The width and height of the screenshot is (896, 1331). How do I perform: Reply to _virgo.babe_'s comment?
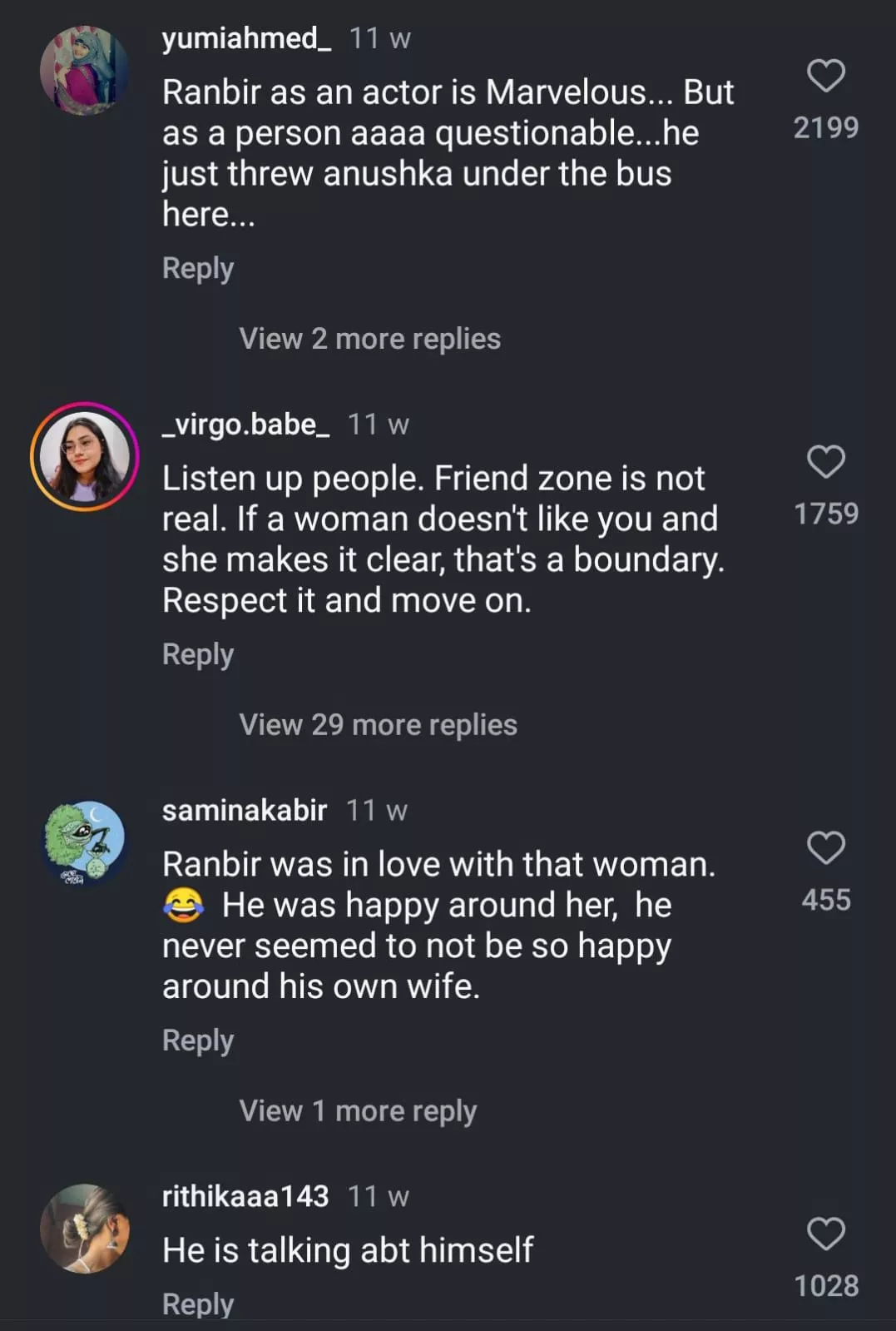[x=198, y=654]
